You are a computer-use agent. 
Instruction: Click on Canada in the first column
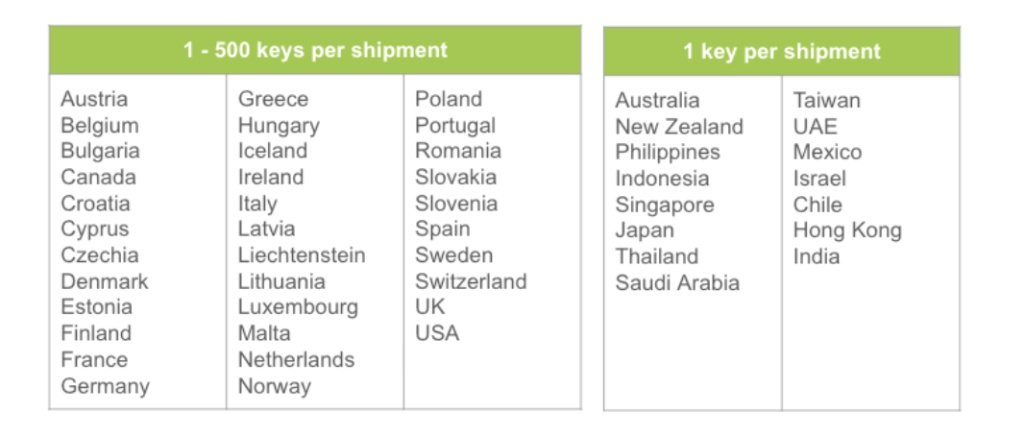(98, 177)
